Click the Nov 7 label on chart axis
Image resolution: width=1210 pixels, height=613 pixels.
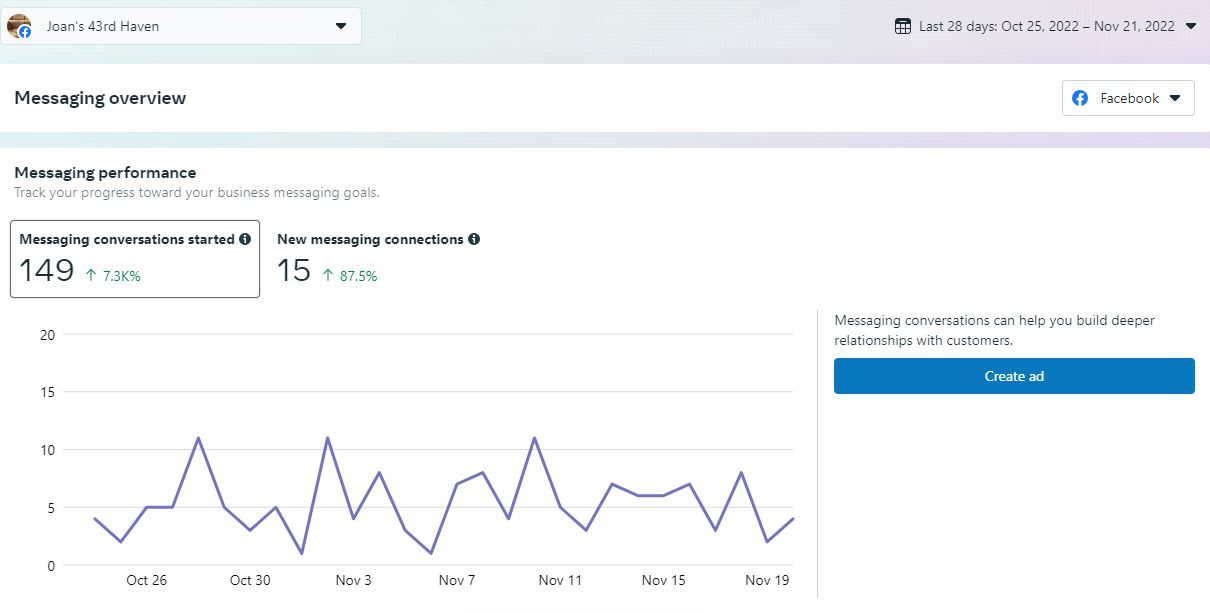(x=456, y=580)
